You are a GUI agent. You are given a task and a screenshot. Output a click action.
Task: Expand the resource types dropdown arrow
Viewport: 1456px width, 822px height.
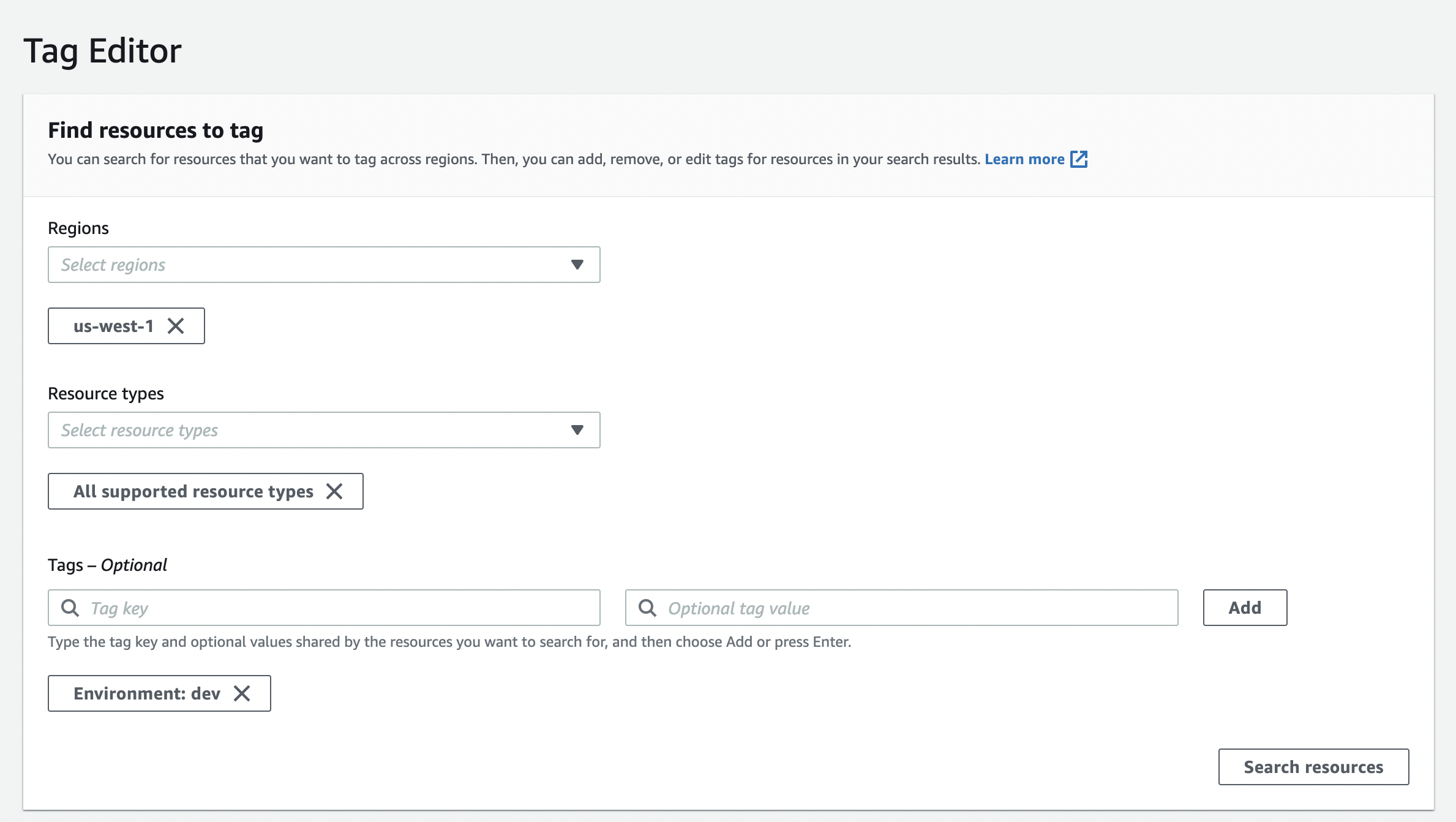point(576,430)
